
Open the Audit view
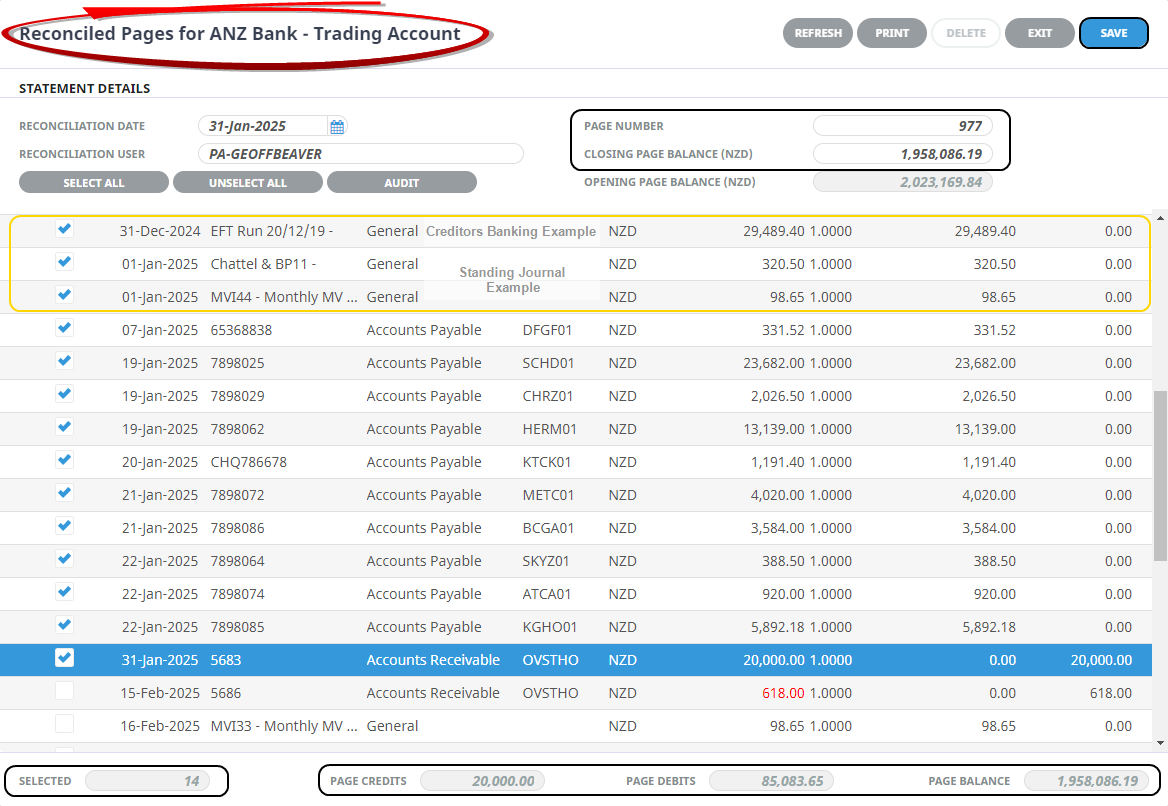point(401,183)
